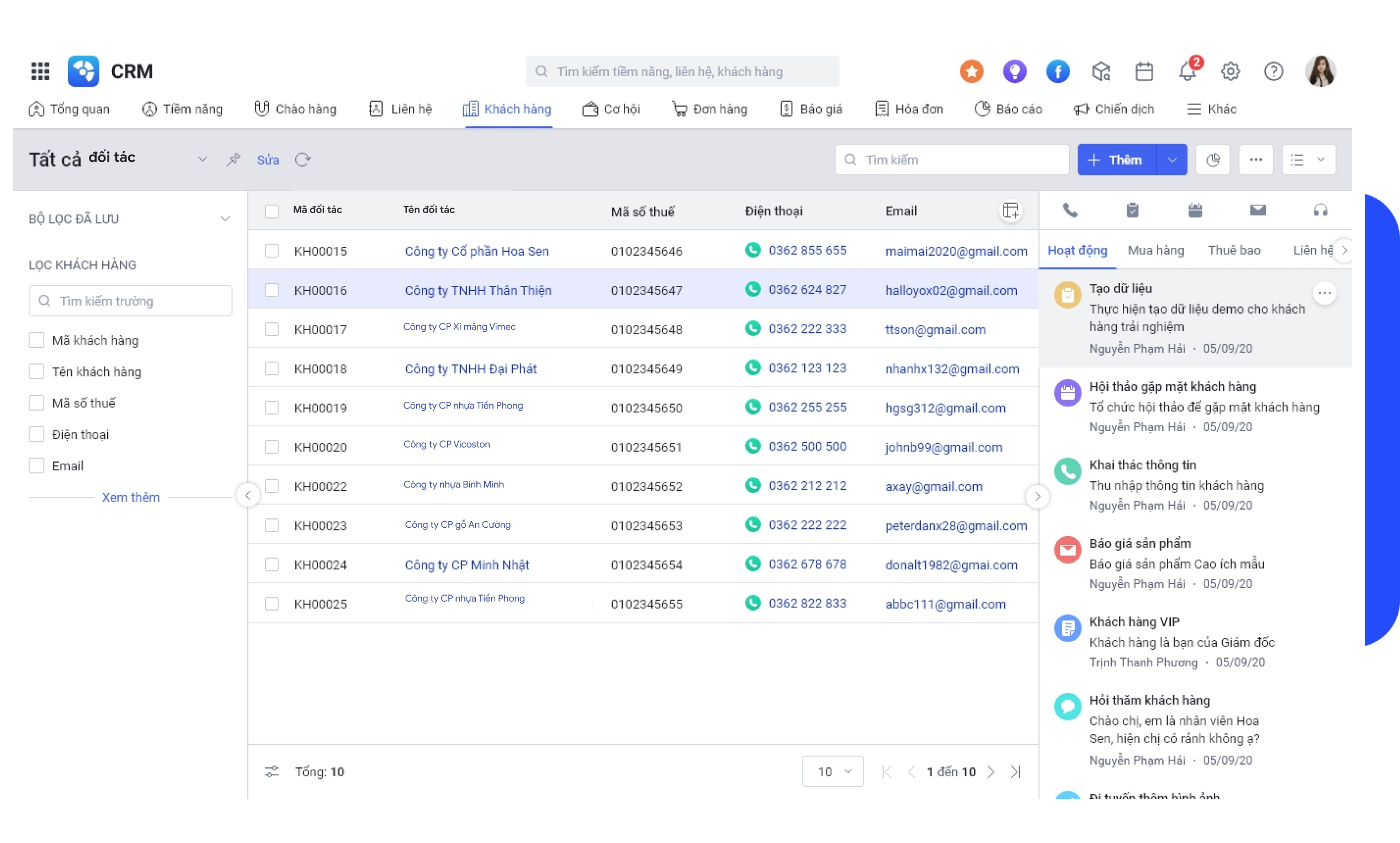
Task: Call phone icon for 0362 855 655
Action: point(753,250)
